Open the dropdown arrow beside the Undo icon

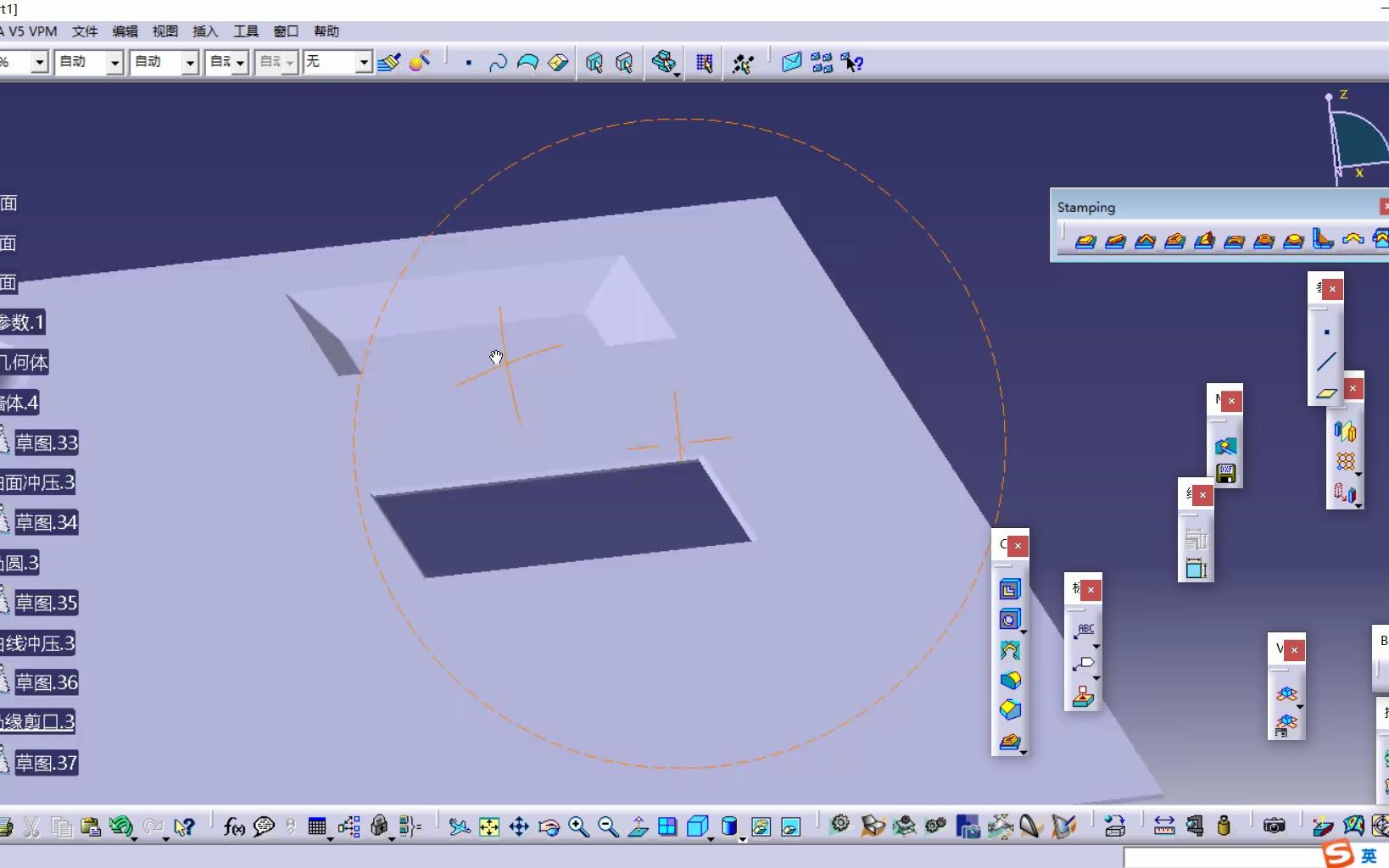135,838
